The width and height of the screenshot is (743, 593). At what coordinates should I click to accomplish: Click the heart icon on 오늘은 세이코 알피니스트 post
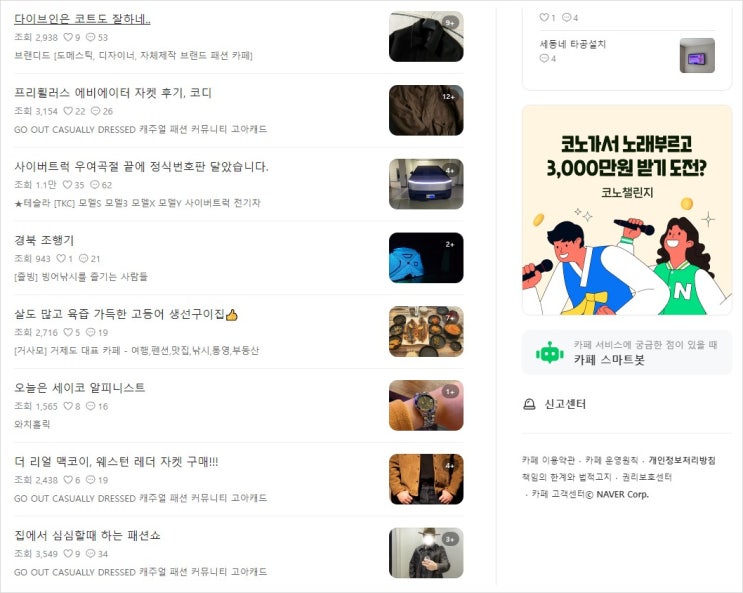coord(68,406)
